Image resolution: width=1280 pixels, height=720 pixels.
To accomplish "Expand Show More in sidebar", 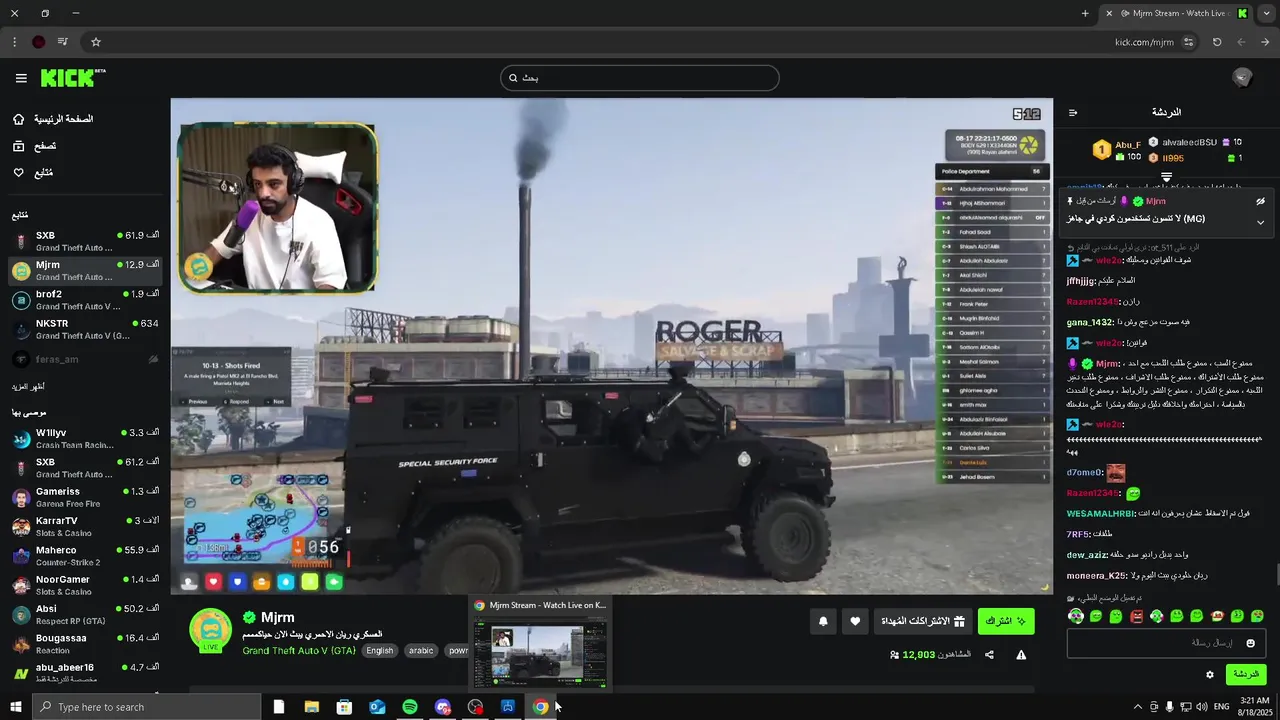I will (x=28, y=386).
